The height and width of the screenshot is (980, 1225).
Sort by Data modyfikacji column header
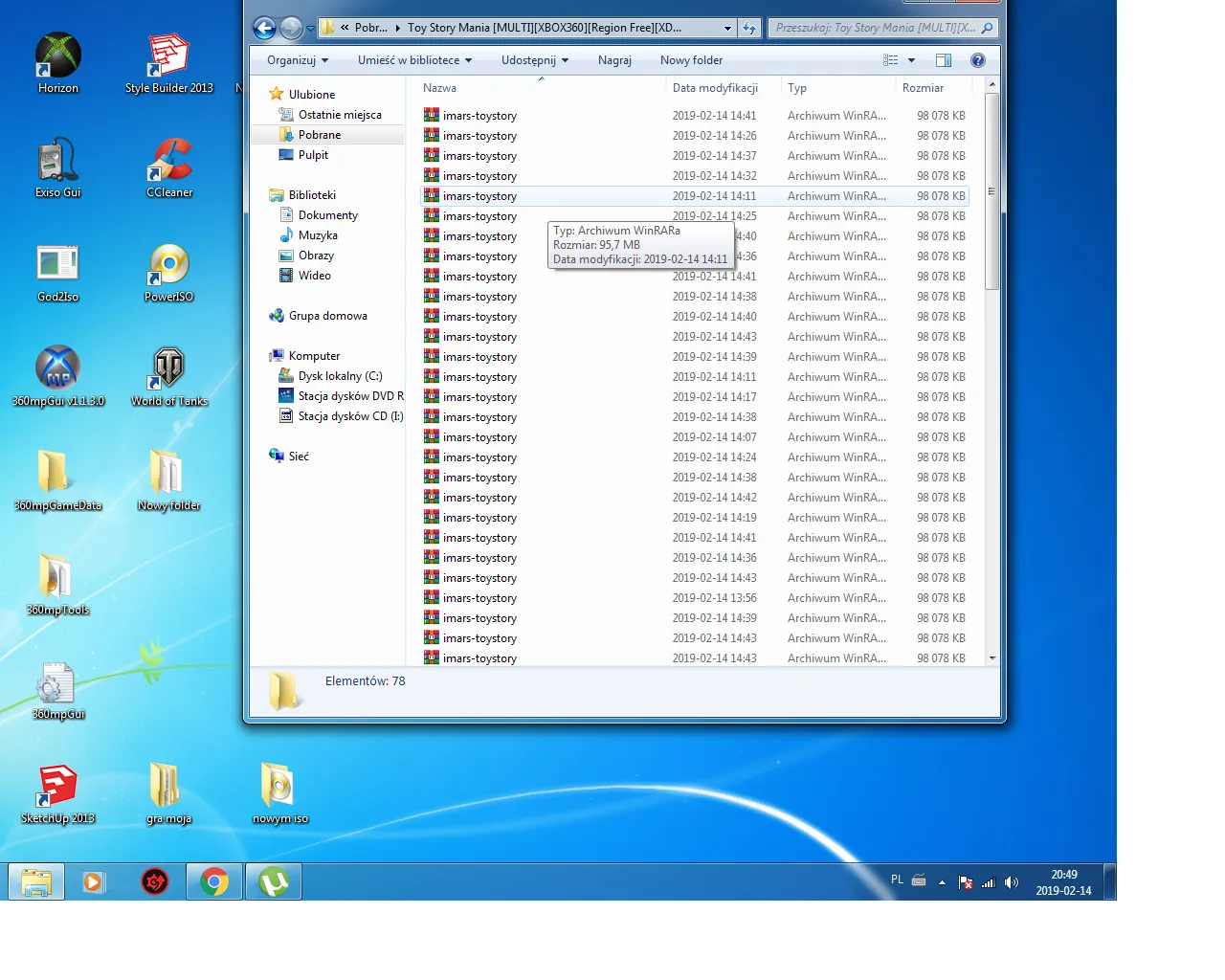724,88
